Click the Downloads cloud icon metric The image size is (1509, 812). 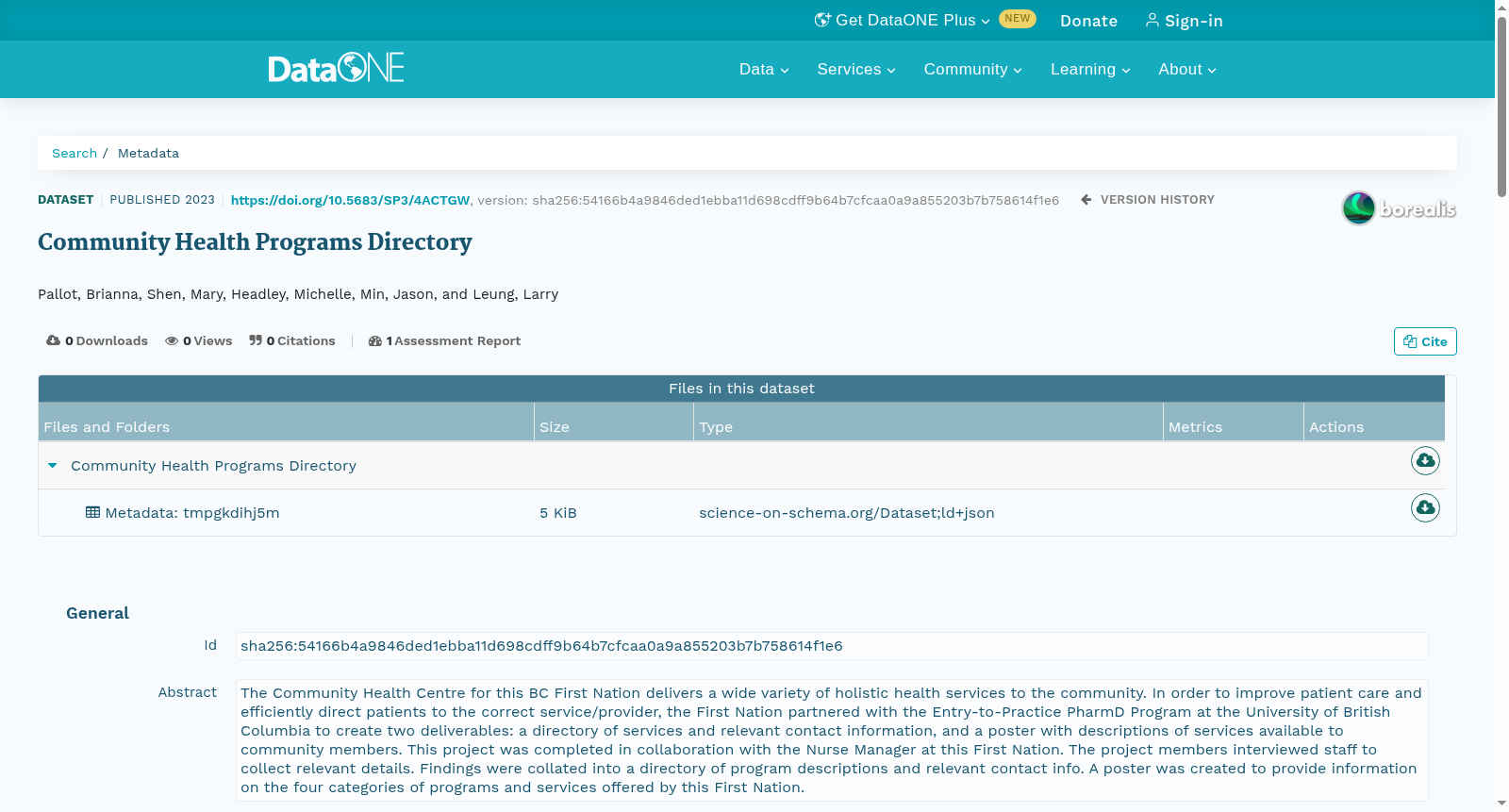pyautogui.click(x=97, y=340)
